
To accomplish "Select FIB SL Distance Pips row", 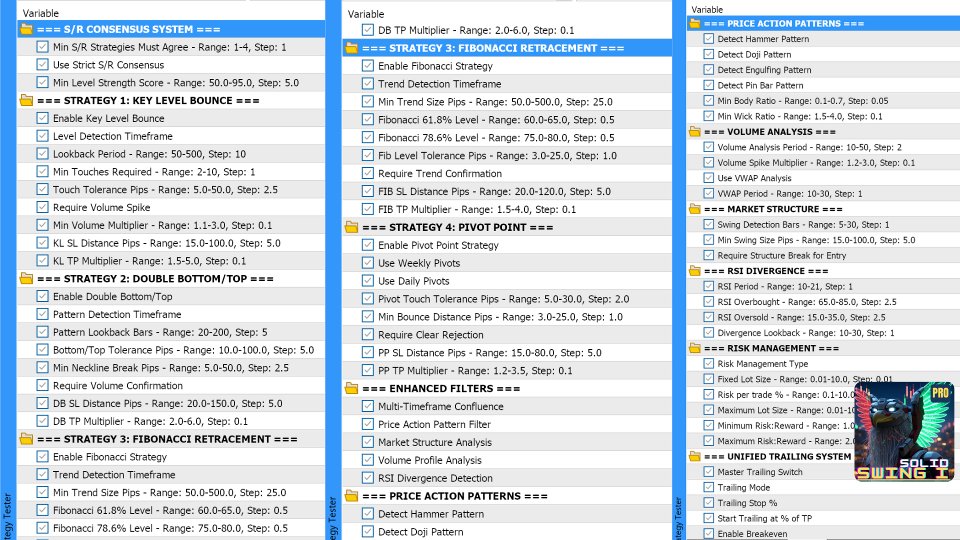I will pyautogui.click(x=507, y=191).
